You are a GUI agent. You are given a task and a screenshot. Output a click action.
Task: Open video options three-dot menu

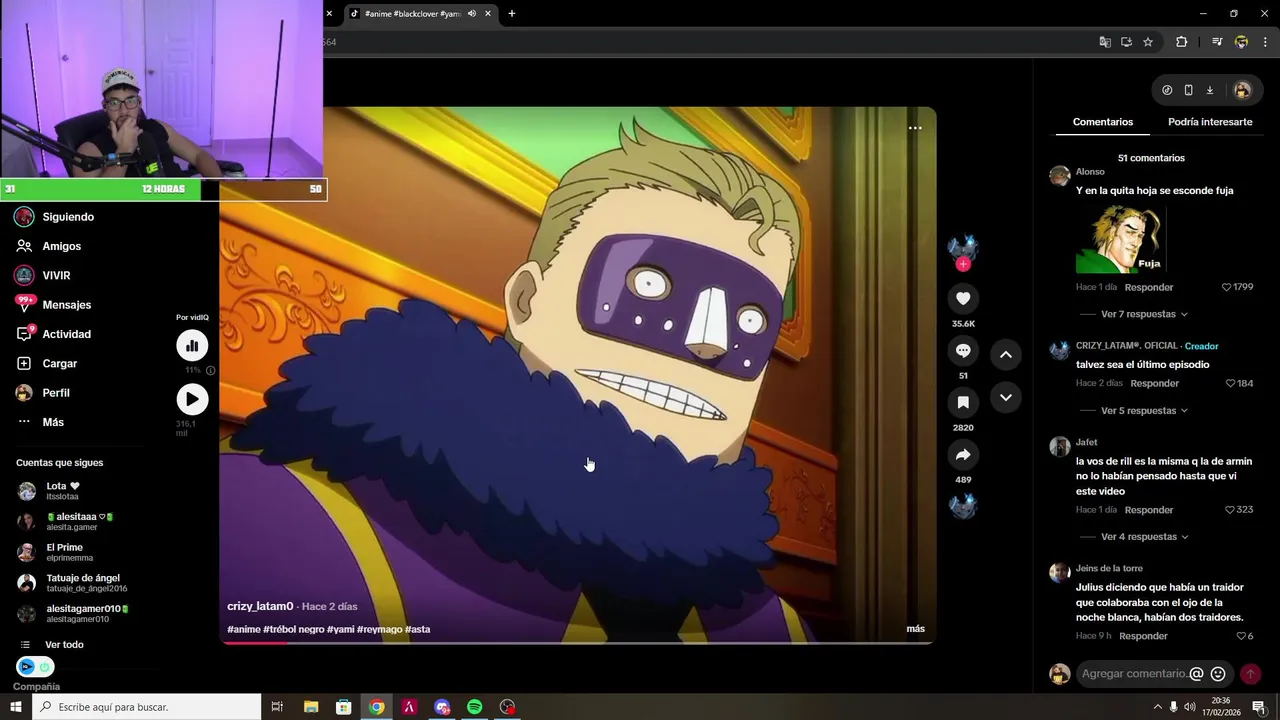pos(915,128)
